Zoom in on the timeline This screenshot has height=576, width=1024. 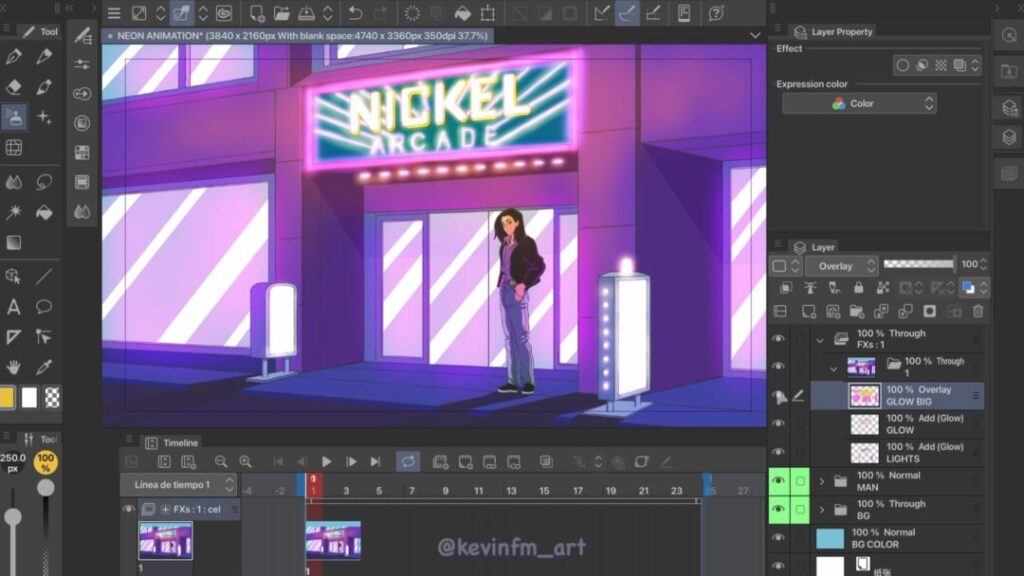click(x=245, y=461)
